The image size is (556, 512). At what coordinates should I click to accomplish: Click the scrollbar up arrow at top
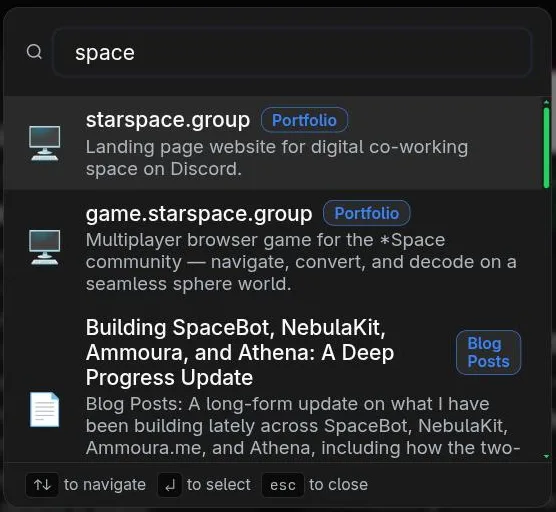[546, 102]
